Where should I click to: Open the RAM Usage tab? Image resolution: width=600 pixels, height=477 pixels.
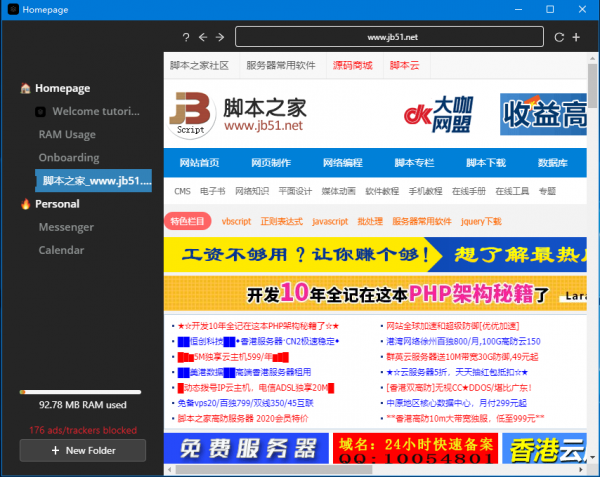click(67, 134)
